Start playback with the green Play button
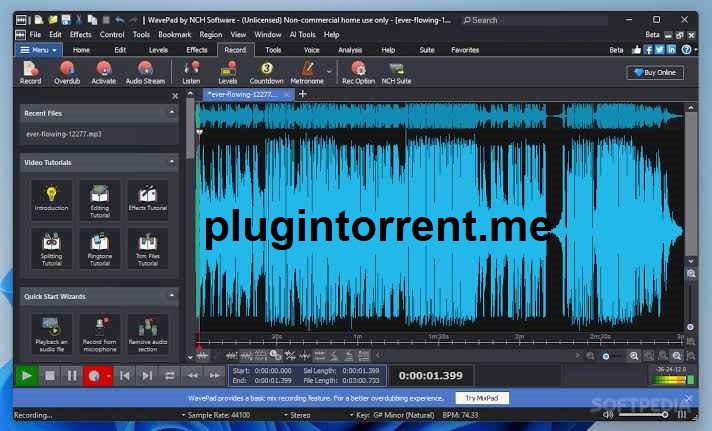712x431 pixels. click(26, 376)
